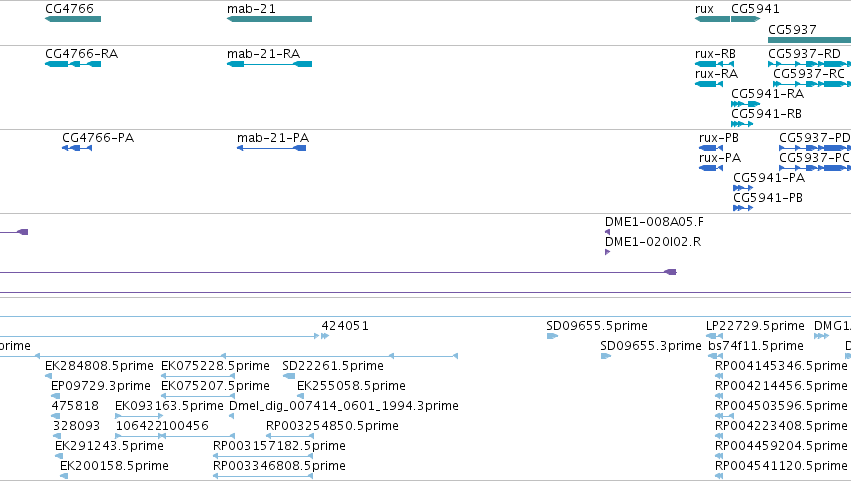This screenshot has width=851, height=481.
Task: Click the long purple feature's end block
Action: [671, 272]
